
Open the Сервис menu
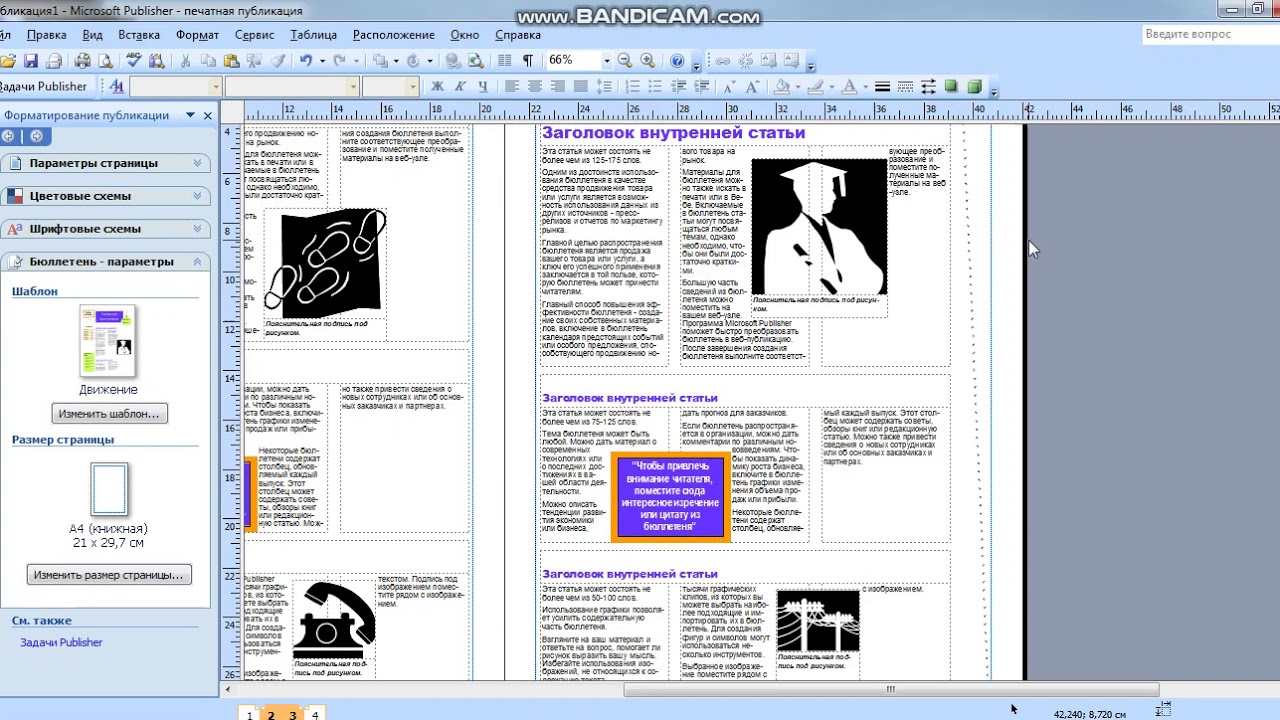(254, 35)
